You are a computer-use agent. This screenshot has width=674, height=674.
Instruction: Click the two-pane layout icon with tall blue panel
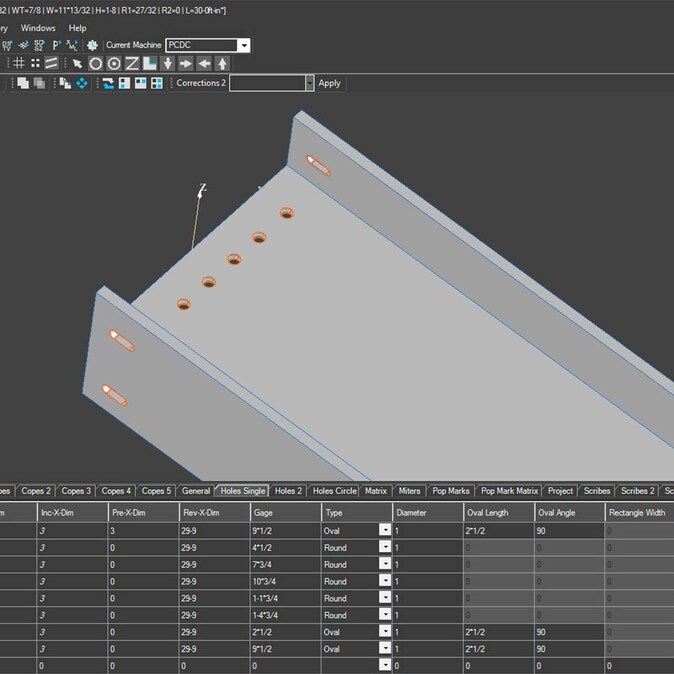pos(125,83)
